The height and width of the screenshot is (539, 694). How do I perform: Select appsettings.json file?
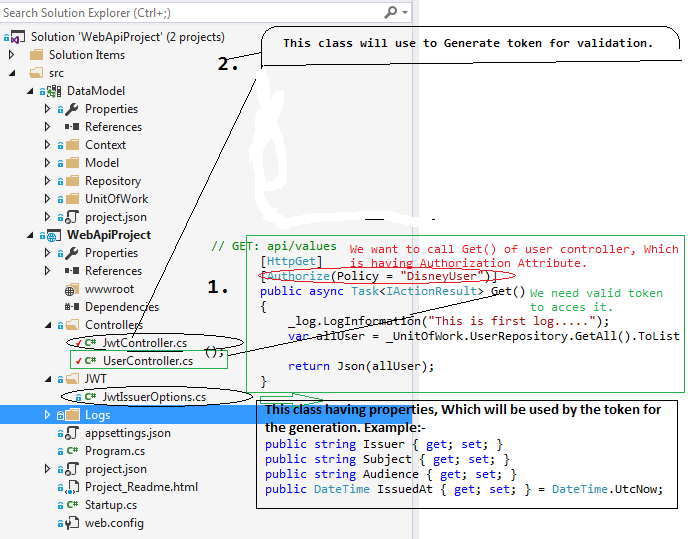point(127,433)
